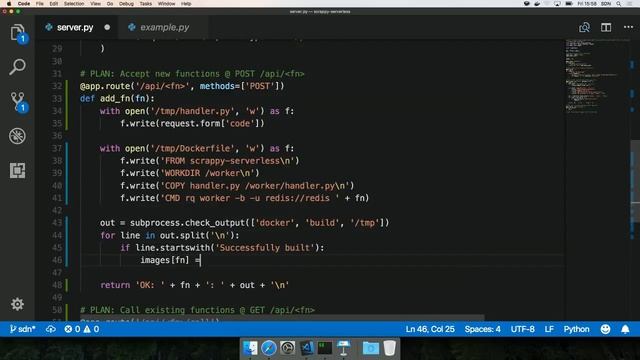The image size is (640, 360).
Task: Open the Window menu
Action: pyautogui.click(x=166, y=4)
